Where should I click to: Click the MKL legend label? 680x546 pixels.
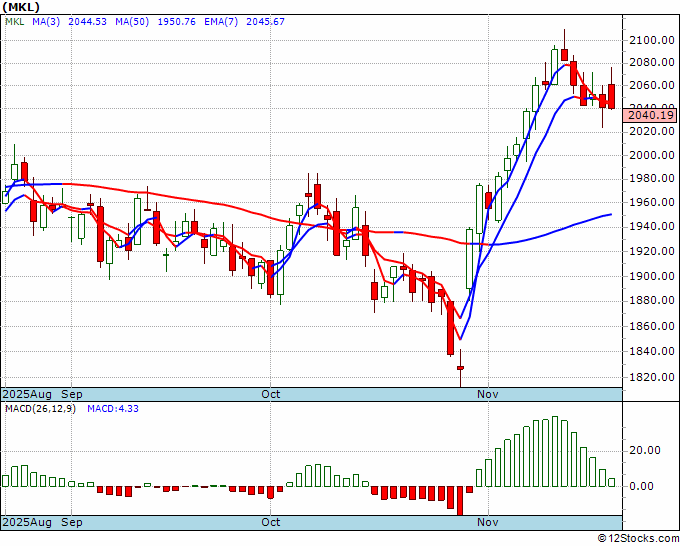[15, 22]
